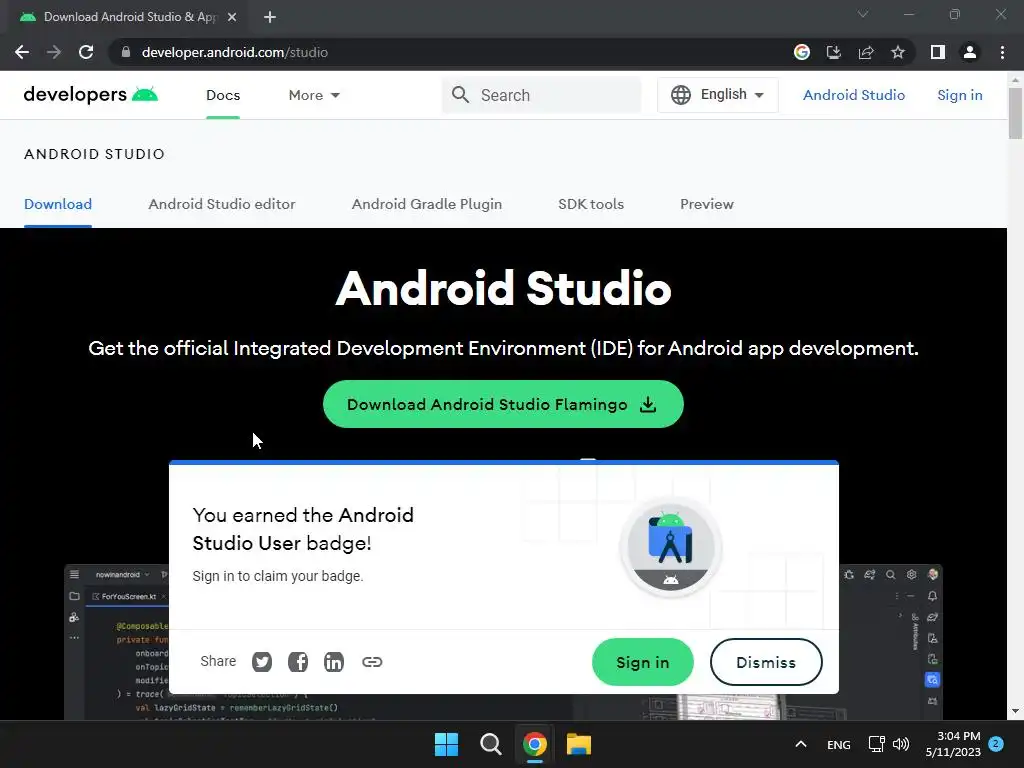Click the scrollbar down arrow
The image size is (1024, 768).
tap(1015, 711)
